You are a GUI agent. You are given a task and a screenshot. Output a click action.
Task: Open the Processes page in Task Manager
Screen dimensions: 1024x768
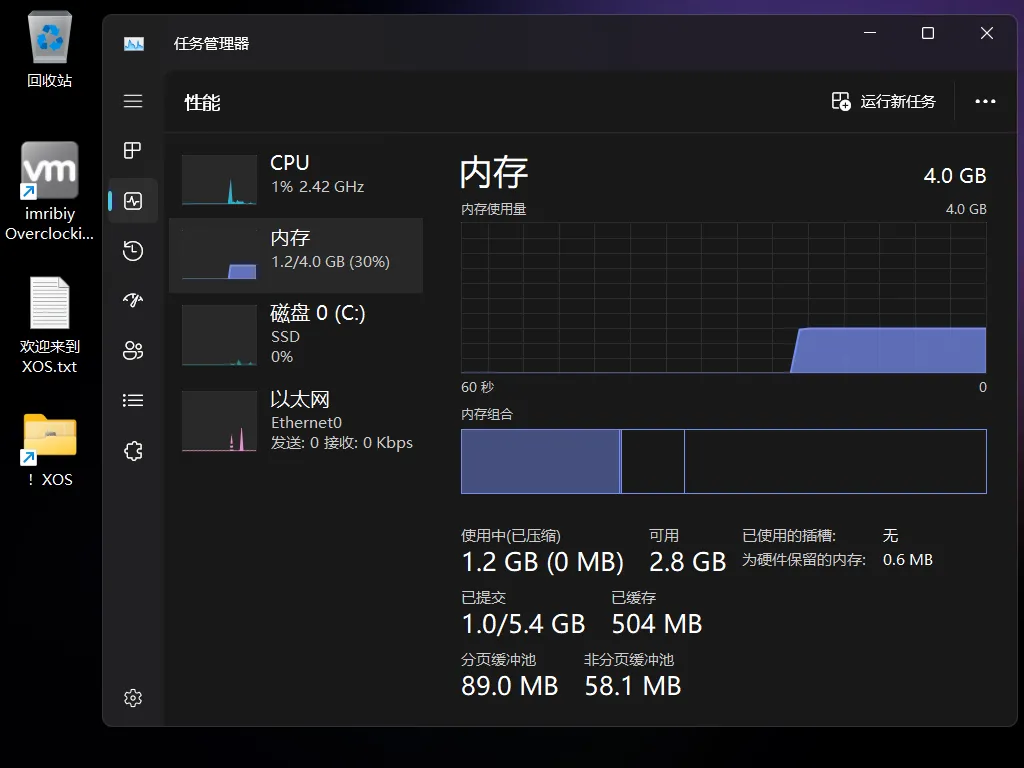[x=133, y=151]
